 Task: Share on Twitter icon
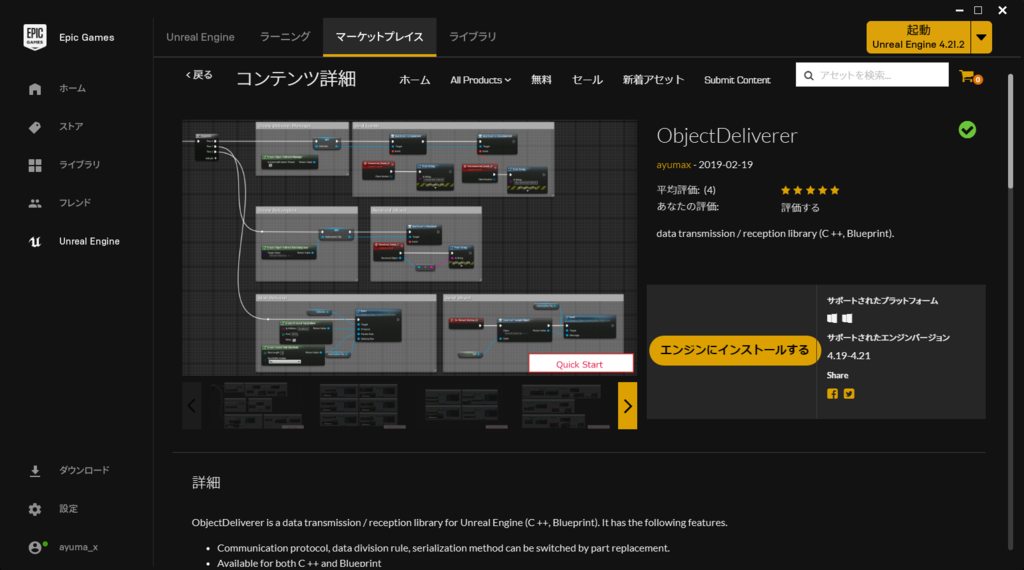pos(849,394)
